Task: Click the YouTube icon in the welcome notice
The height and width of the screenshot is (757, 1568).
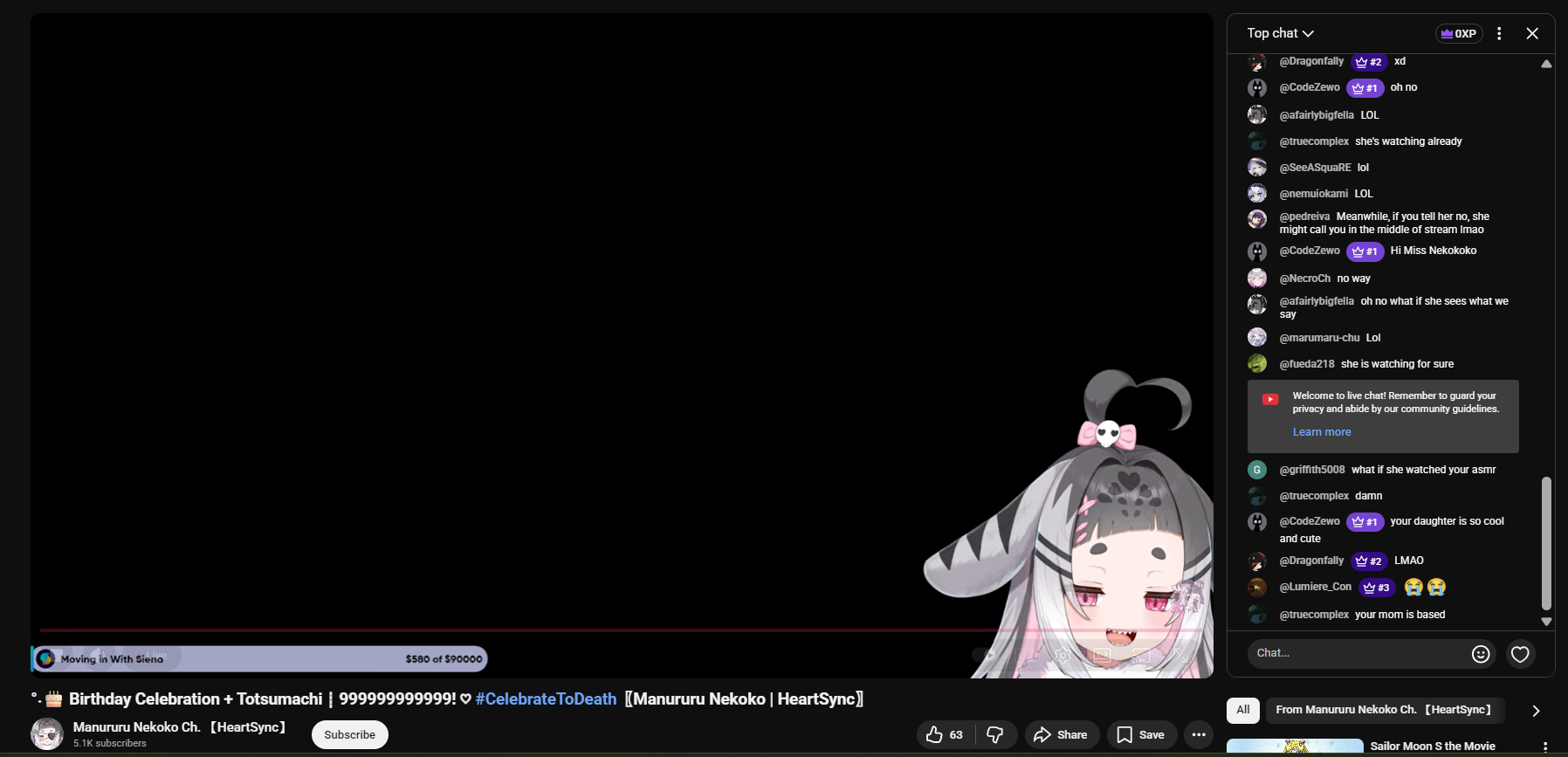Action: [1270, 400]
